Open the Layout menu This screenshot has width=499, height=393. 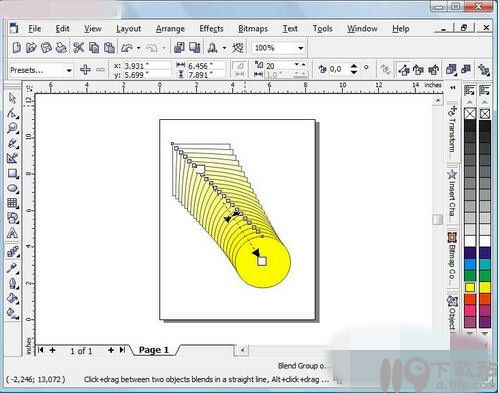[129, 29]
